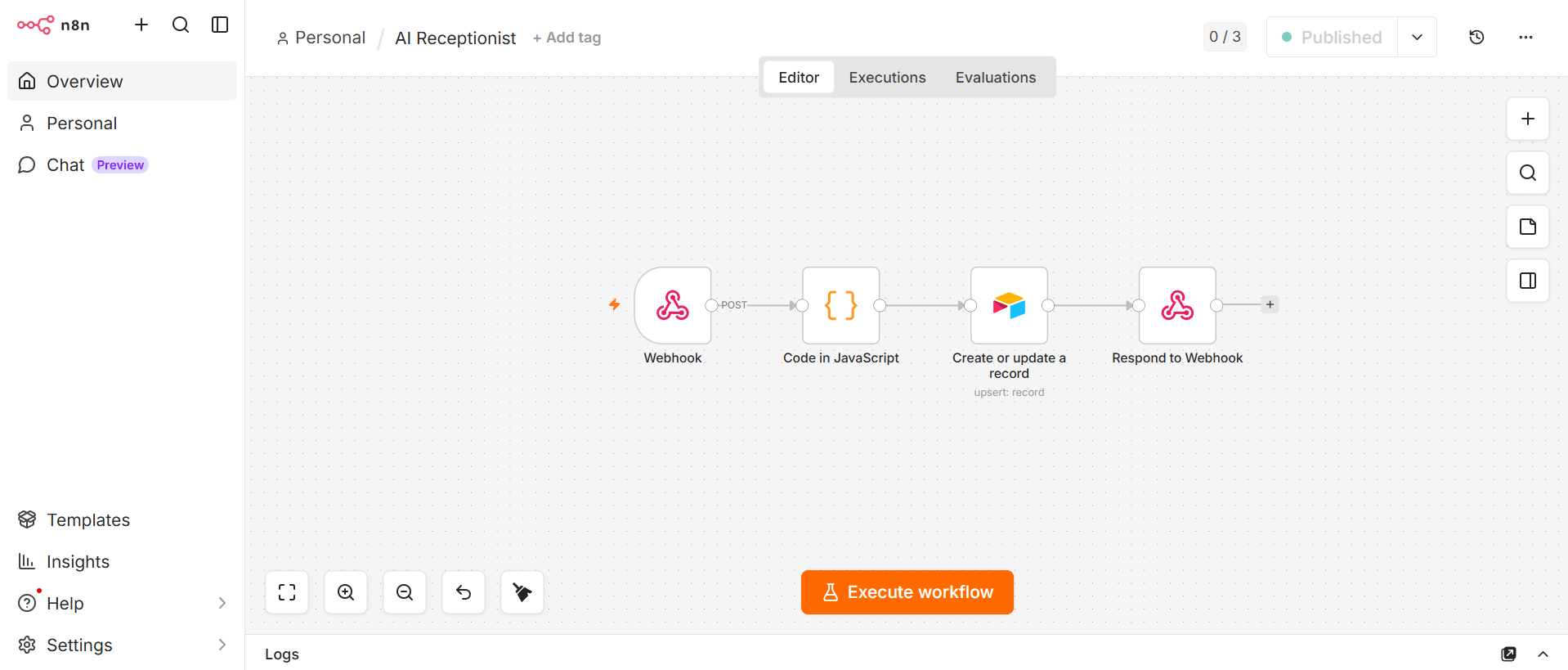Add a sticky note

[x=1527, y=227]
